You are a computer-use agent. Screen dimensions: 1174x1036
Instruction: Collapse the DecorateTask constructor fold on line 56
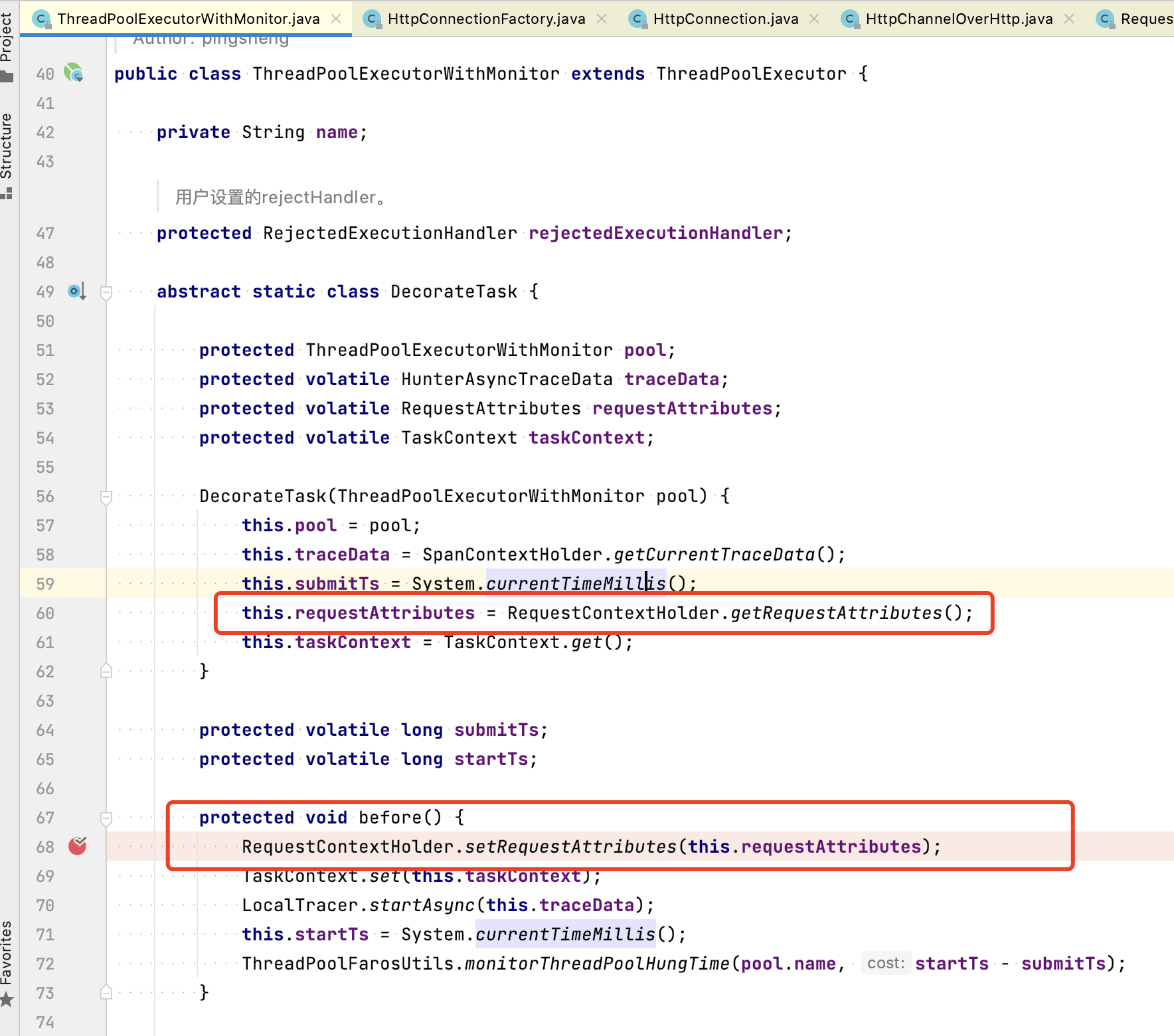pyautogui.click(x=106, y=497)
